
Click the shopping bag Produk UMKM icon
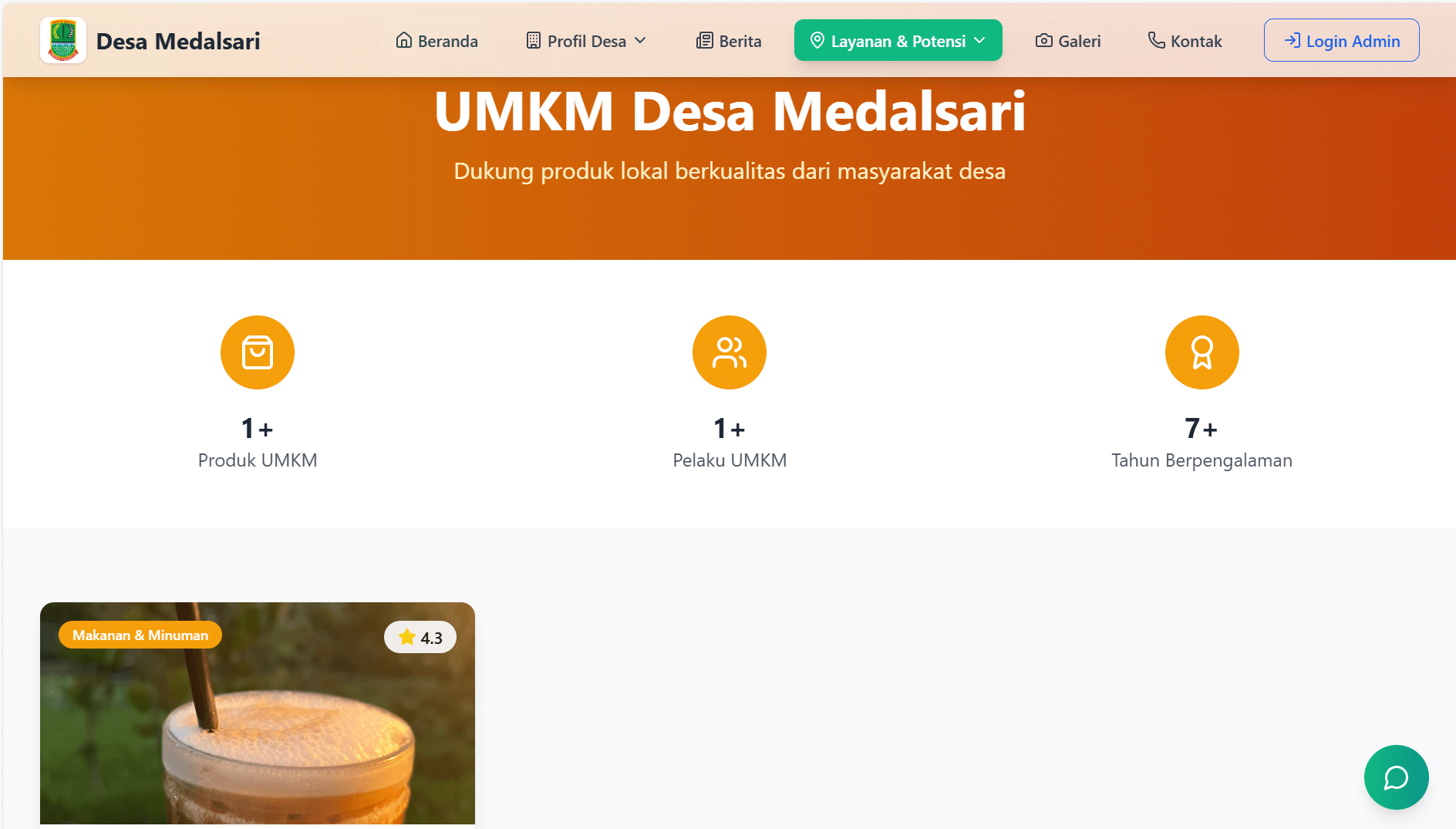[x=258, y=352]
